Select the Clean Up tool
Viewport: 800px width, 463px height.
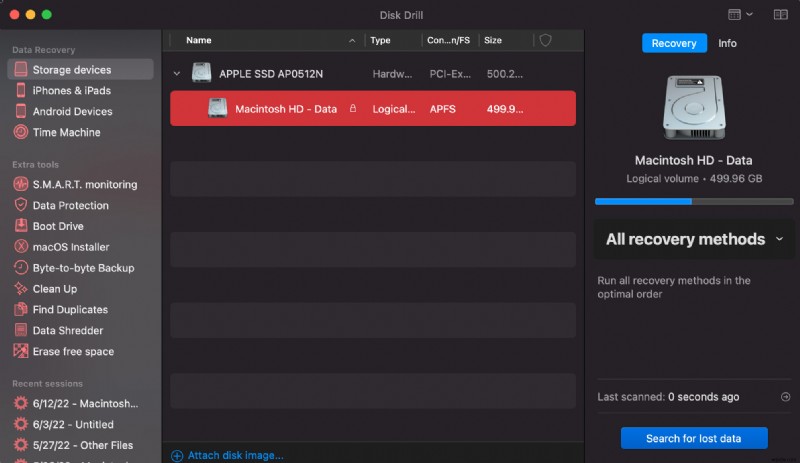tap(54, 289)
